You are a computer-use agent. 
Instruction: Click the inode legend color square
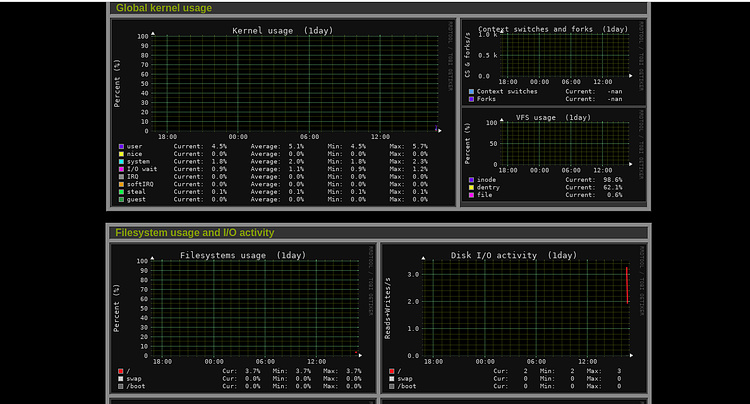click(471, 180)
